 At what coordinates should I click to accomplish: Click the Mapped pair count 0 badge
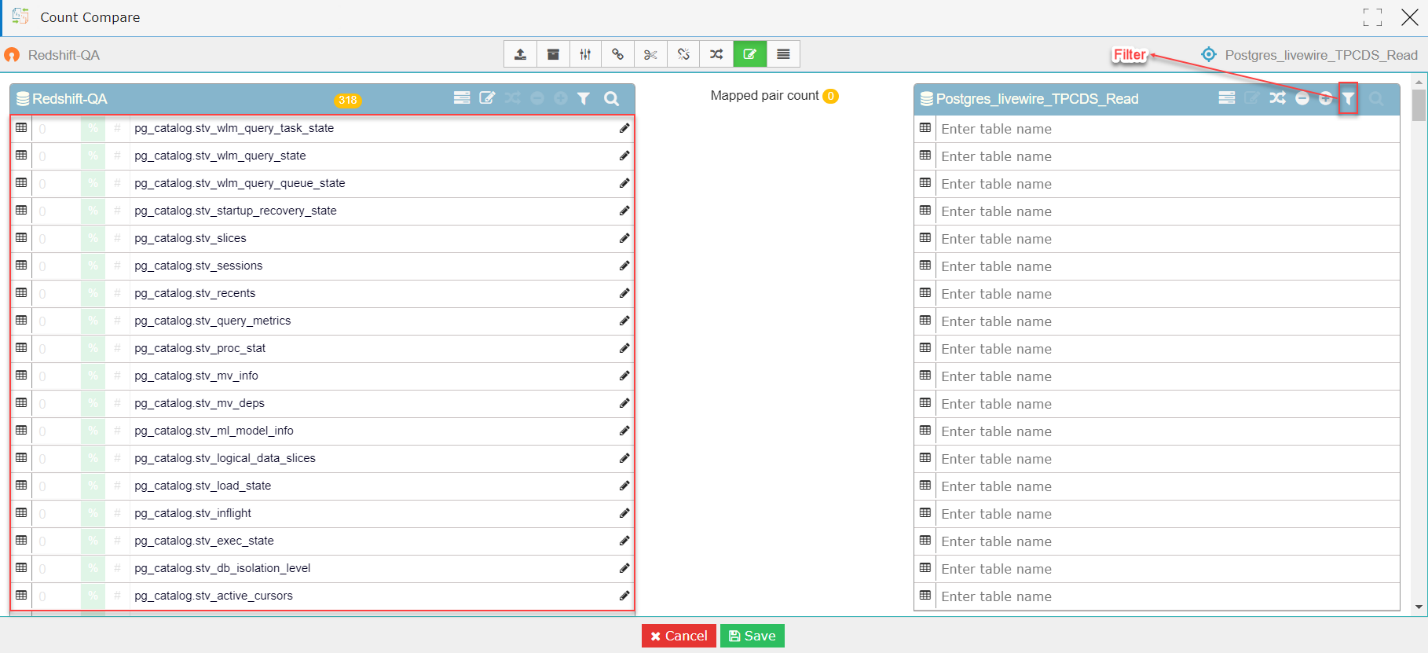coord(830,96)
